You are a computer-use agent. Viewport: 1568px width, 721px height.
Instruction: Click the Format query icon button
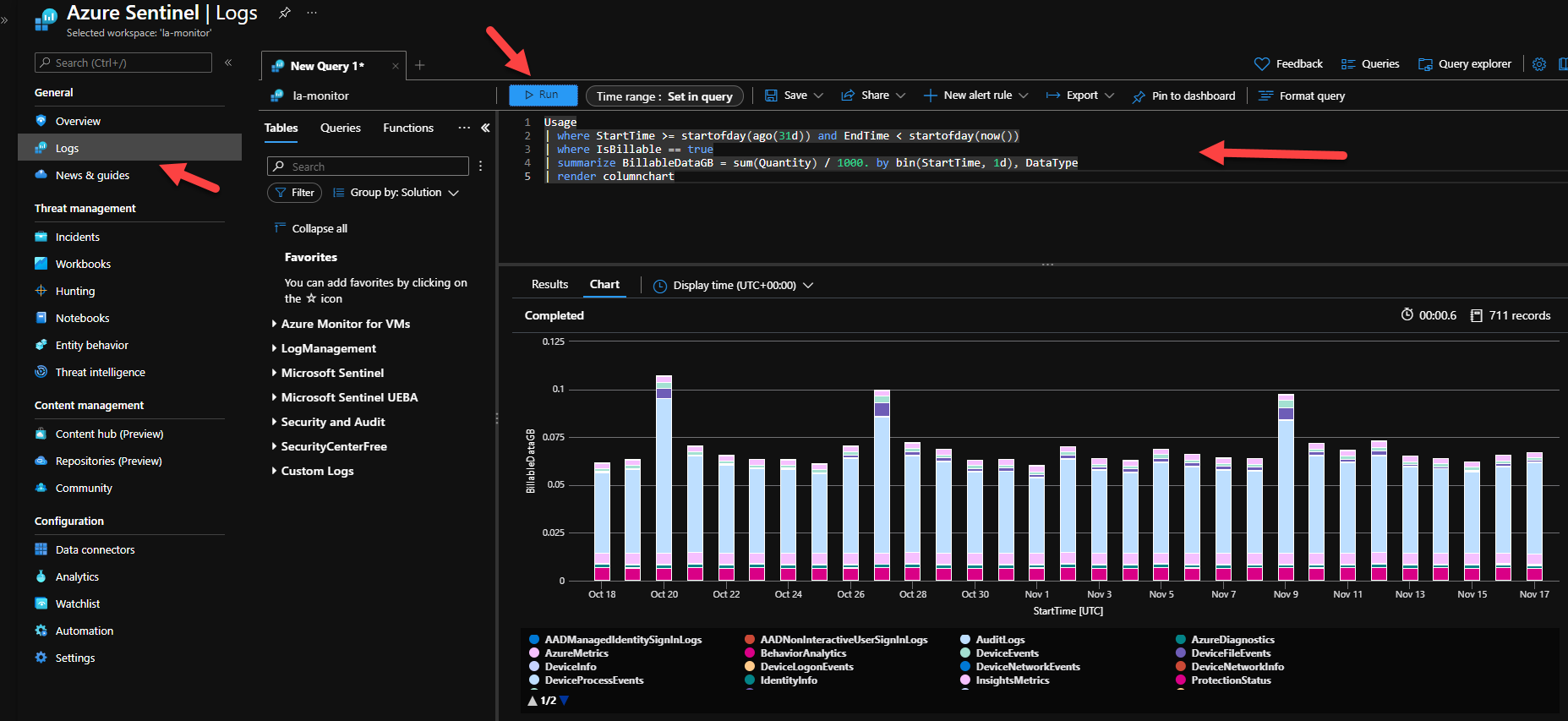click(1265, 96)
